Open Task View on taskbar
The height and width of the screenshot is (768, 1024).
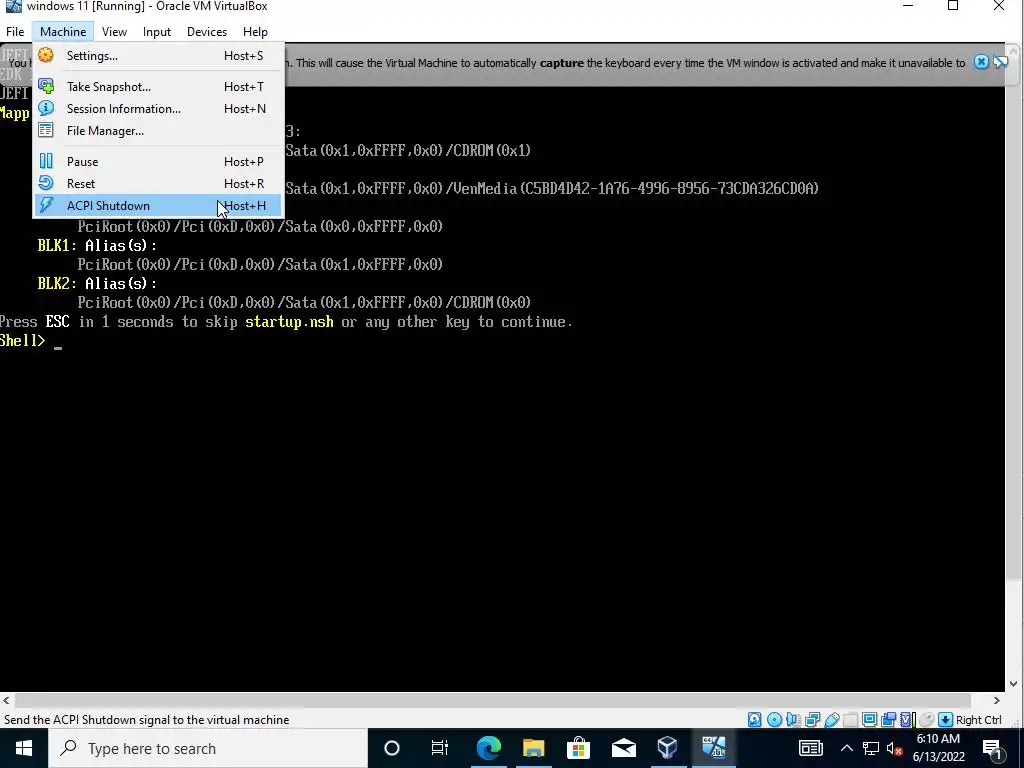[440, 748]
